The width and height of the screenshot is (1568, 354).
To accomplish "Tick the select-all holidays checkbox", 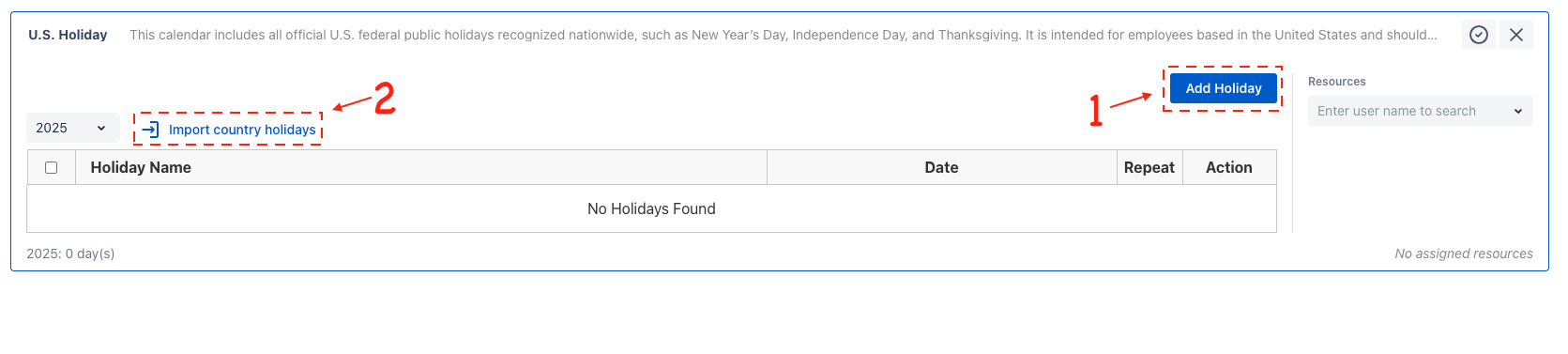I will [52, 167].
